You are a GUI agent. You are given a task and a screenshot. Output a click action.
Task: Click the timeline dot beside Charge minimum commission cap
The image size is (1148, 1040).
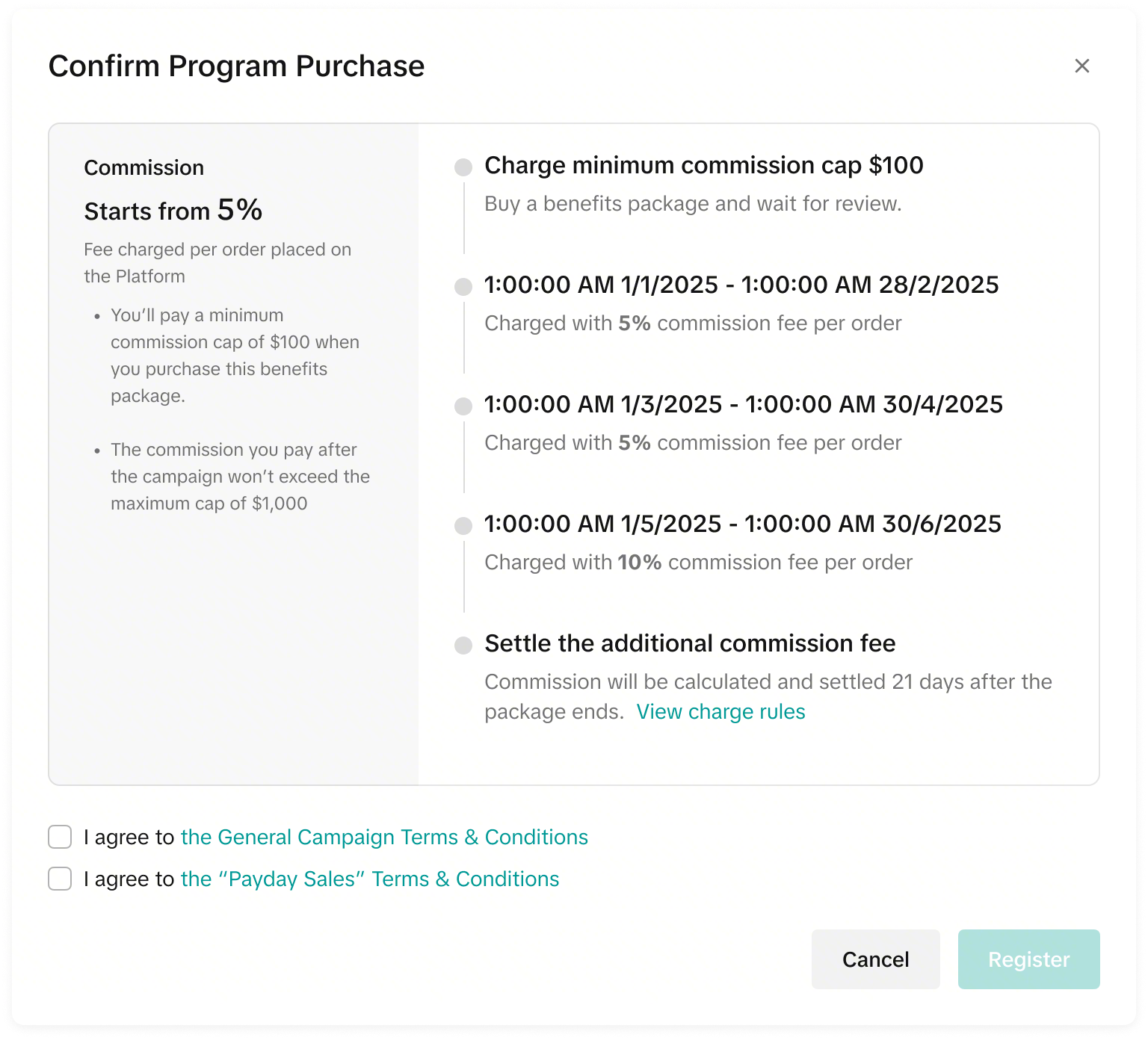coord(463,167)
